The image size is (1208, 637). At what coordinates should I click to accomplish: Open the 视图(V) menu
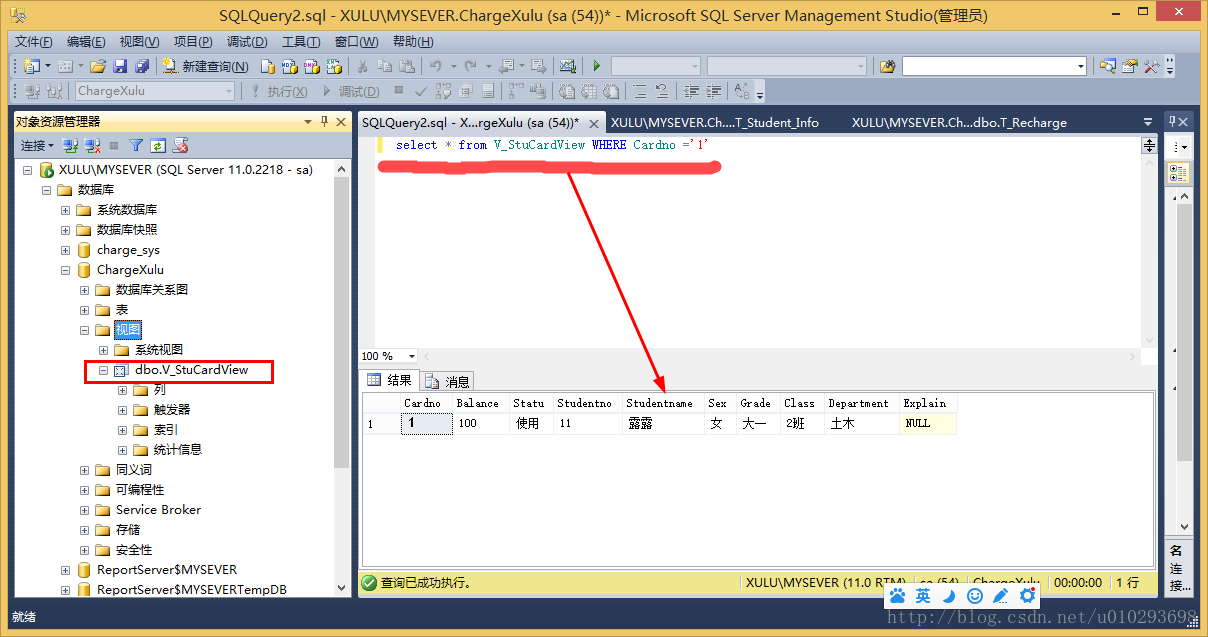pyautogui.click(x=139, y=41)
